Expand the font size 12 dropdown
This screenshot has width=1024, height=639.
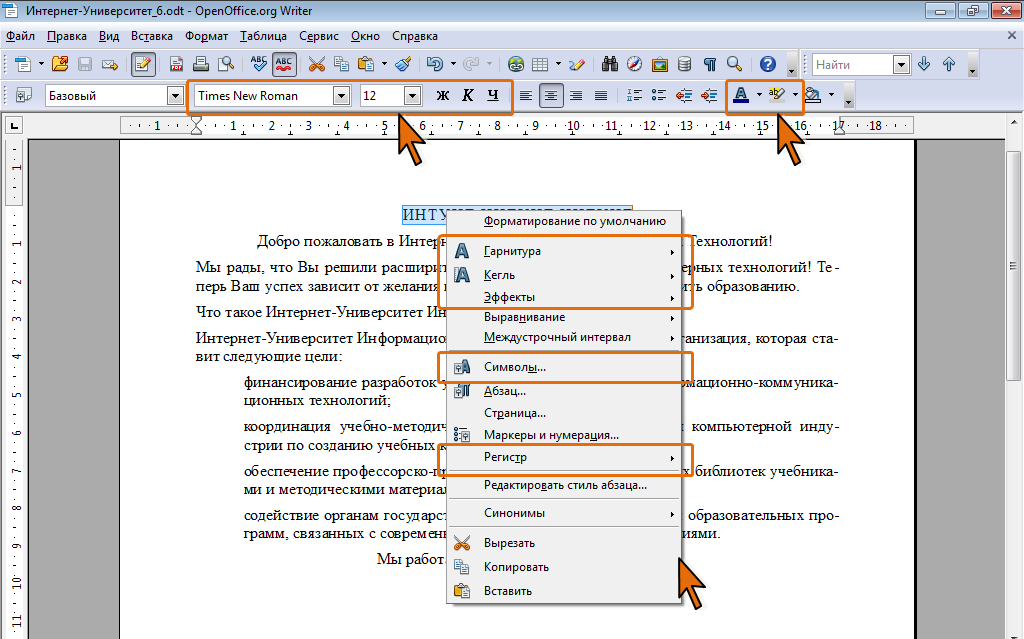(x=412, y=96)
